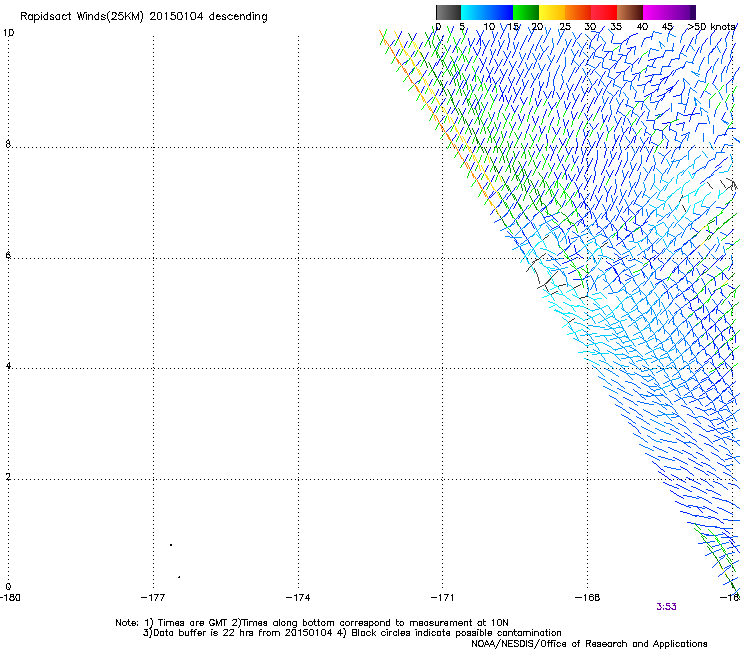
Task: Click the longitude -177 axis label
Action: 153,598
